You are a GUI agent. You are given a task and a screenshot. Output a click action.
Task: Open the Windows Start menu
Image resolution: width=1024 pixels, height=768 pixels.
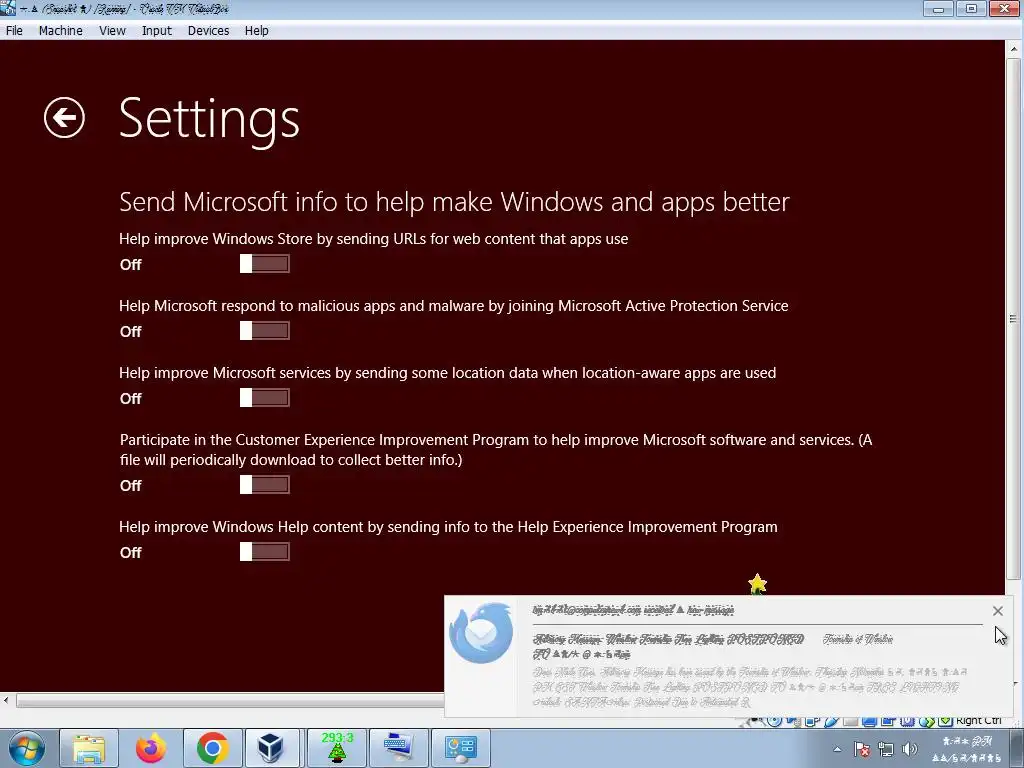coord(26,748)
